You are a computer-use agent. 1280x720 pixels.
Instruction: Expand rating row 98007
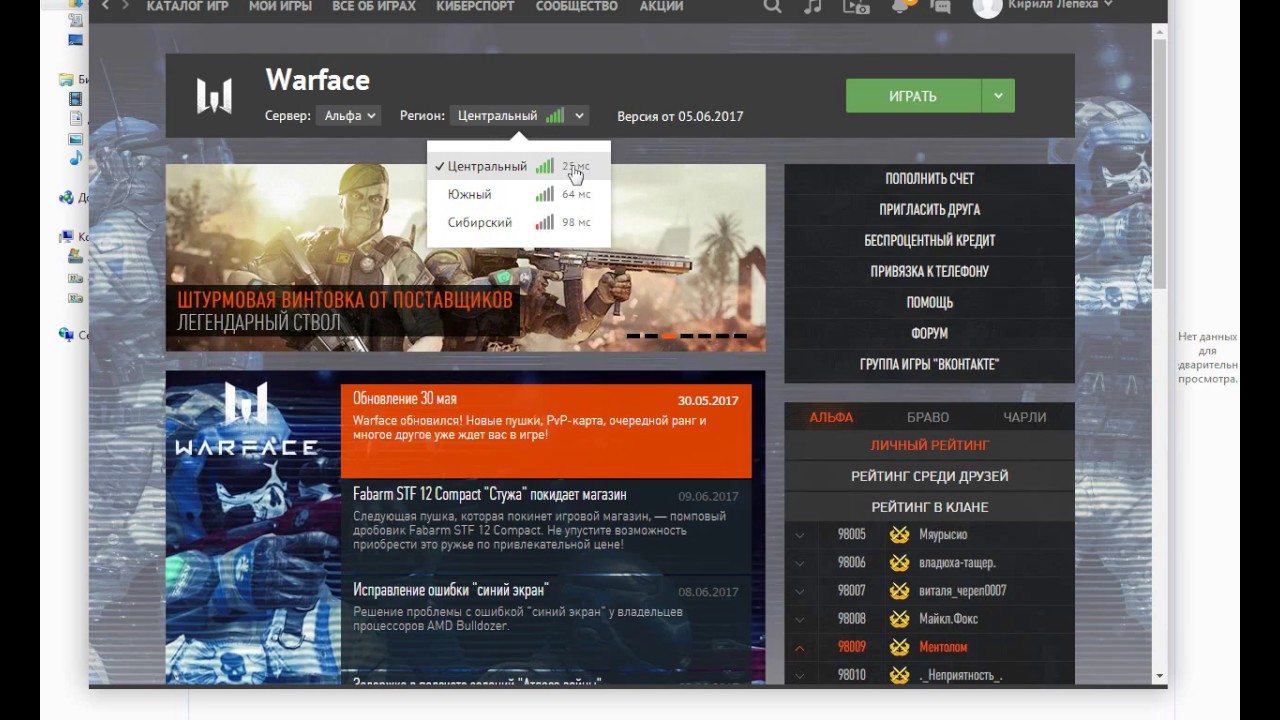(x=799, y=591)
